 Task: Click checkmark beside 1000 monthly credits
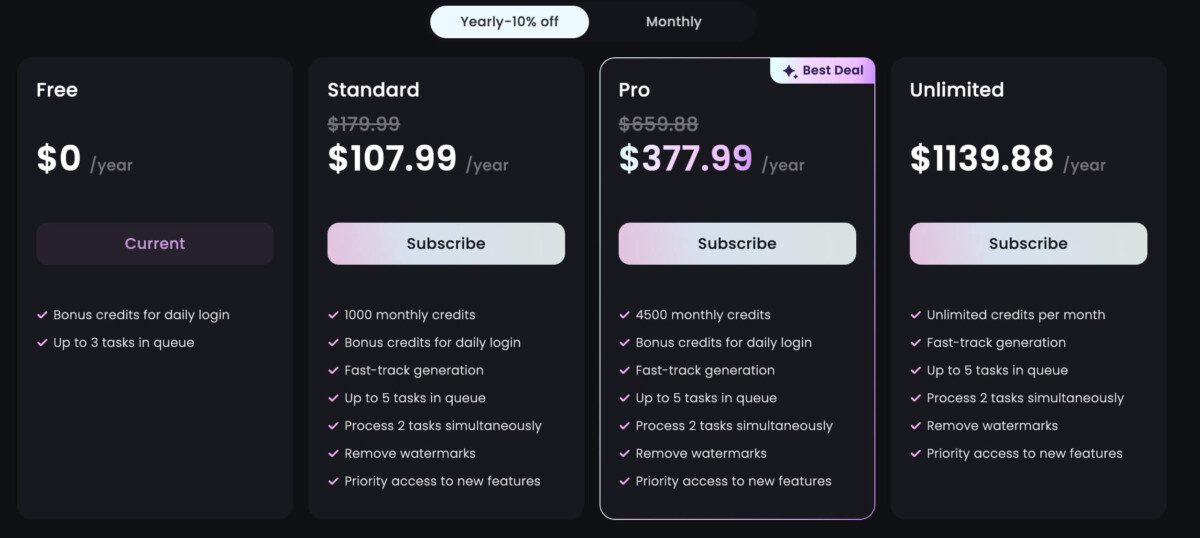pos(333,315)
